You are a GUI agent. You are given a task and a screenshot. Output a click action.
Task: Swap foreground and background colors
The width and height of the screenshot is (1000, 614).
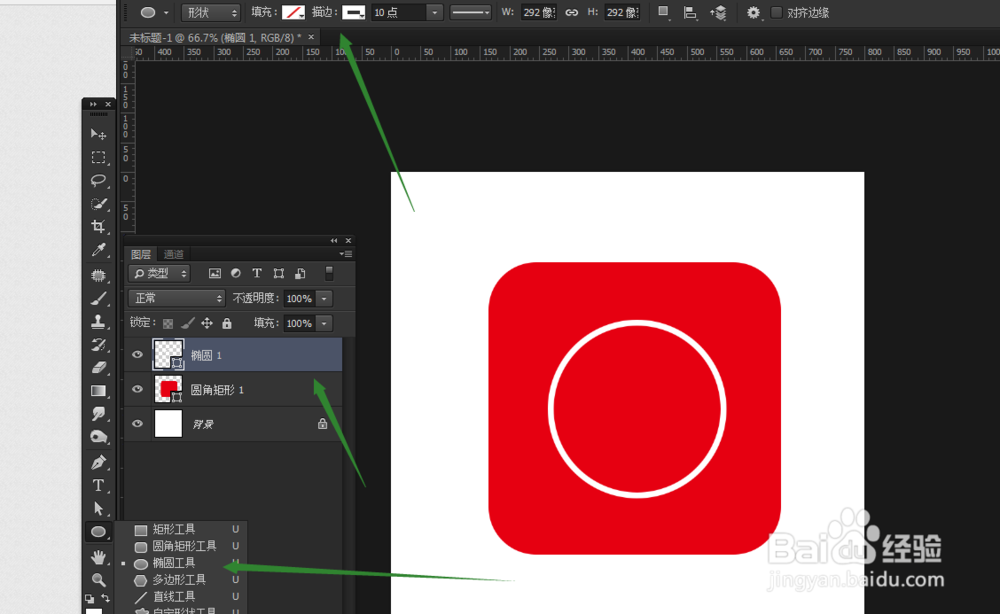(x=106, y=598)
